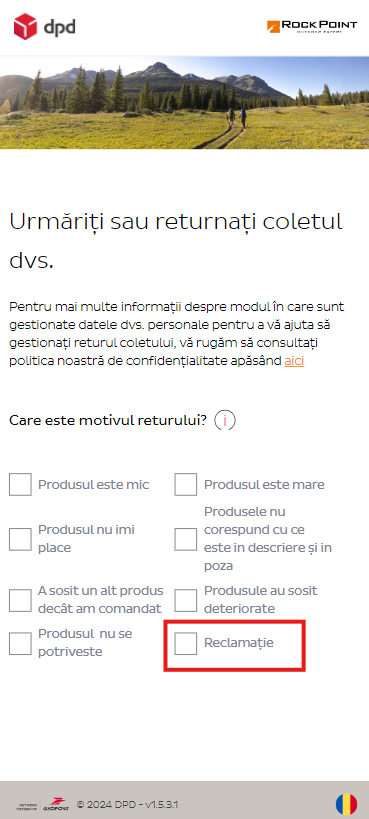Image resolution: width=369 pixels, height=819 pixels.
Task: Click the 'Urmăriți sau returnați coletul' heading
Action: click(176, 241)
